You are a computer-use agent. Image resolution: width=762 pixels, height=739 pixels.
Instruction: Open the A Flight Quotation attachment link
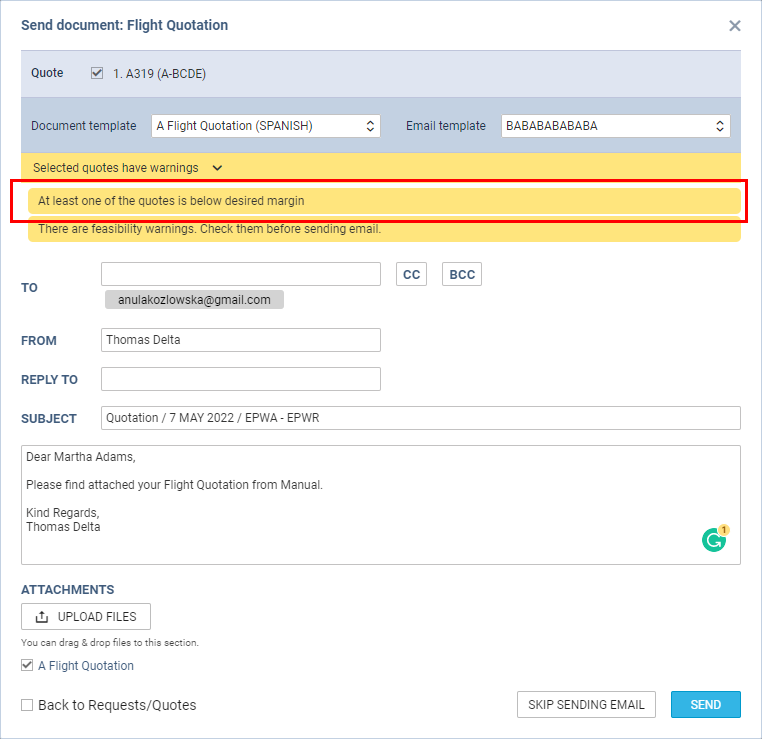[86, 666]
